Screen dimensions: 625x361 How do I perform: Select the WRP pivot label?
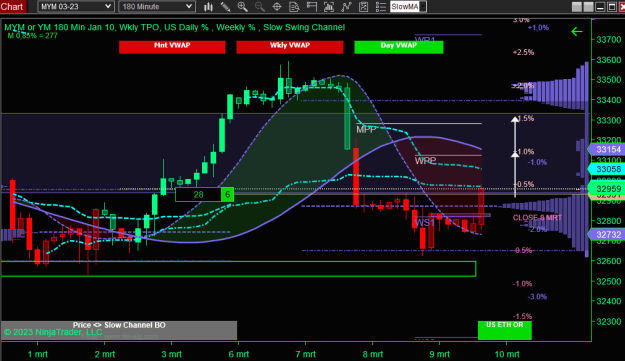pyautogui.click(x=425, y=161)
